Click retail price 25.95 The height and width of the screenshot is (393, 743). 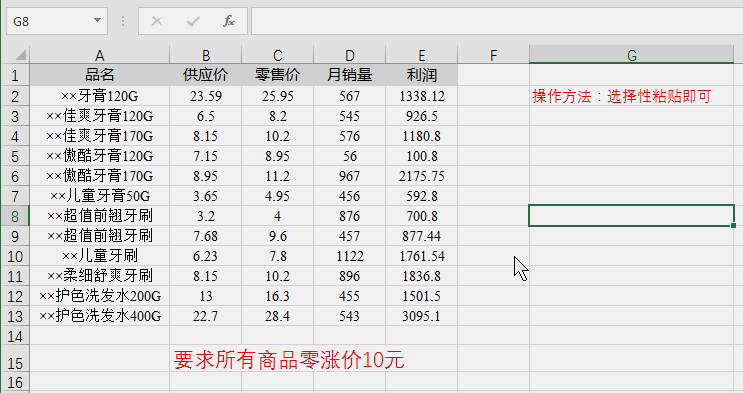click(x=278, y=96)
